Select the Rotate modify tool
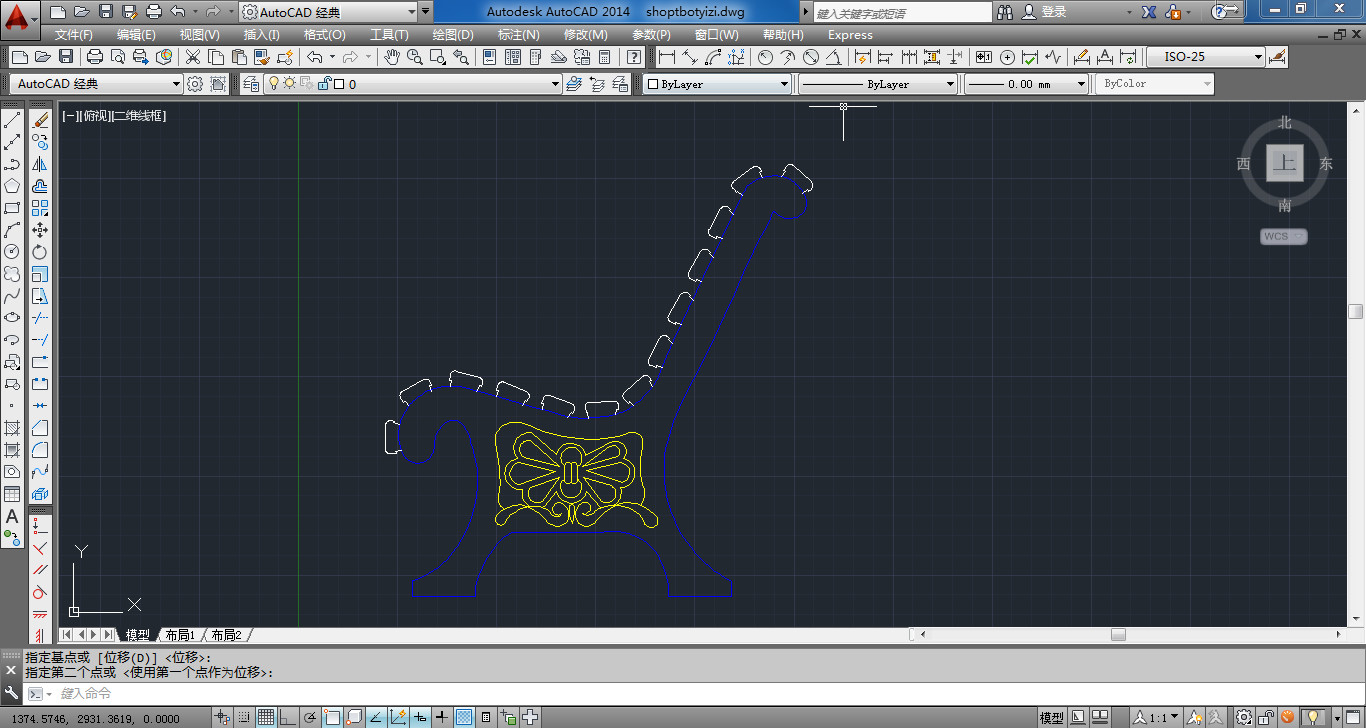Viewport: 1366px width, 728px height. tap(40, 252)
